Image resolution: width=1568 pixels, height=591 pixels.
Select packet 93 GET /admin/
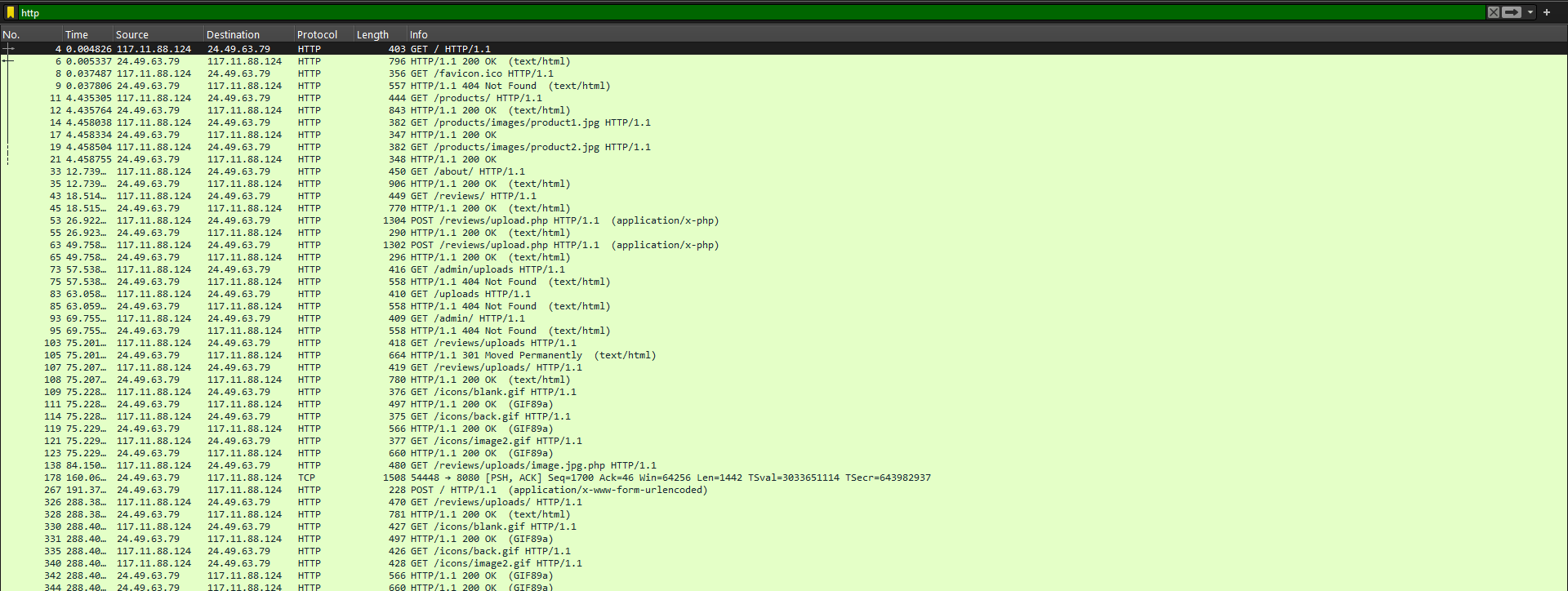pyautogui.click(x=784, y=318)
